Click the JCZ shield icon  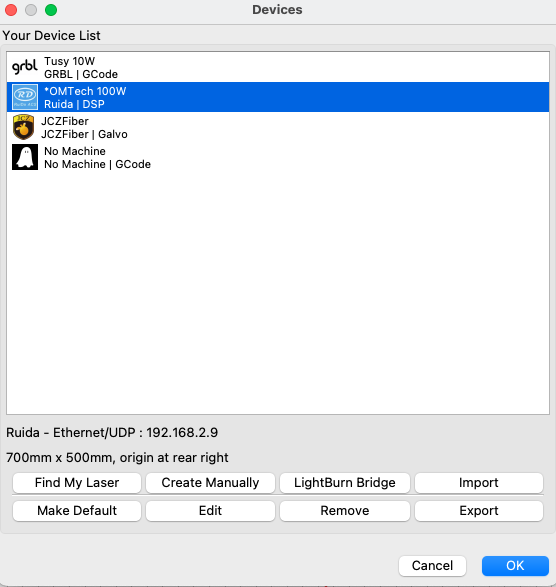(24, 127)
